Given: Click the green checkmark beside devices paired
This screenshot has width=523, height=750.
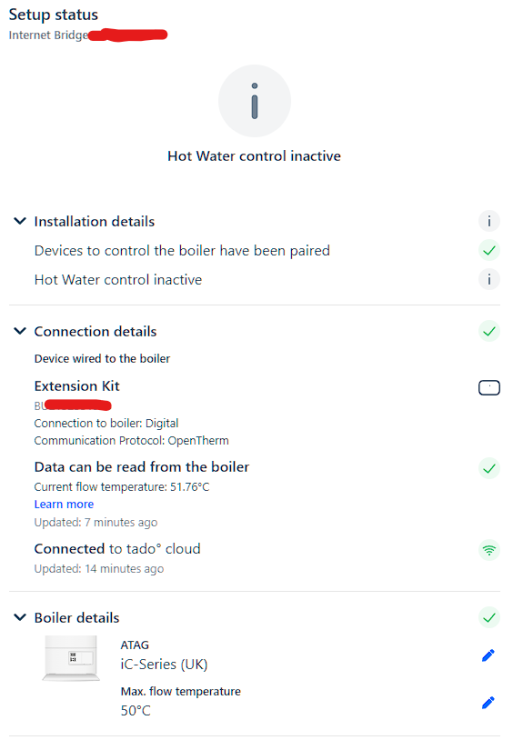Looking at the screenshot, I should coord(489,250).
